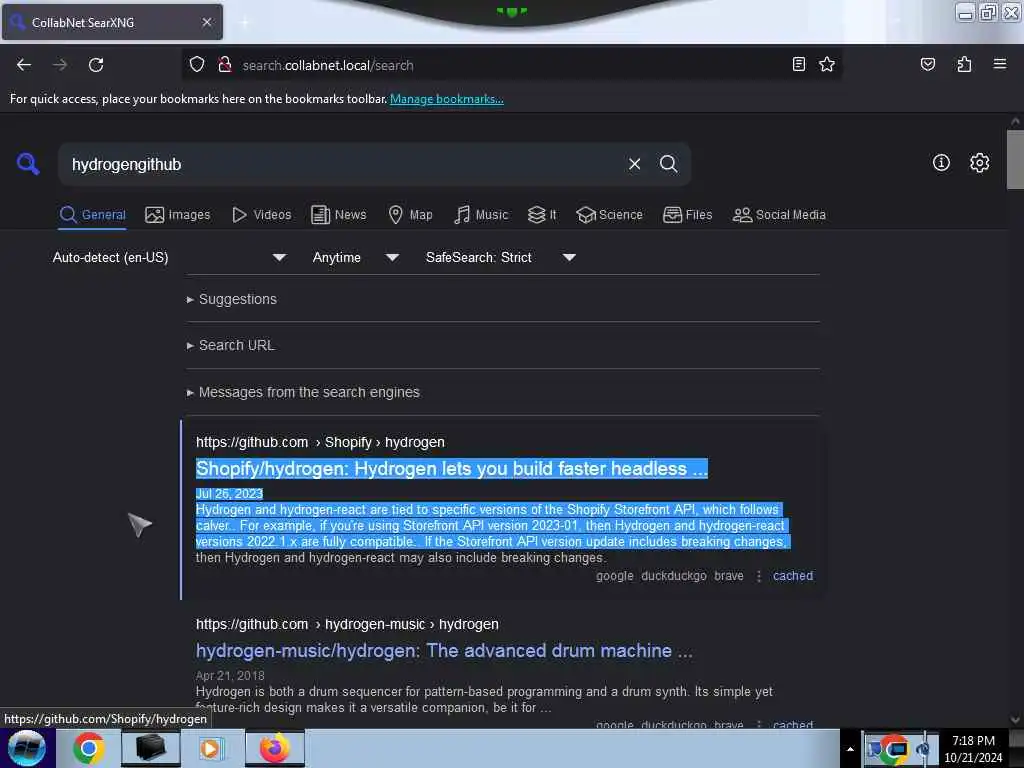
Task: Click the github.com hydrogen-music URL breadcrumb
Action: tap(347, 624)
